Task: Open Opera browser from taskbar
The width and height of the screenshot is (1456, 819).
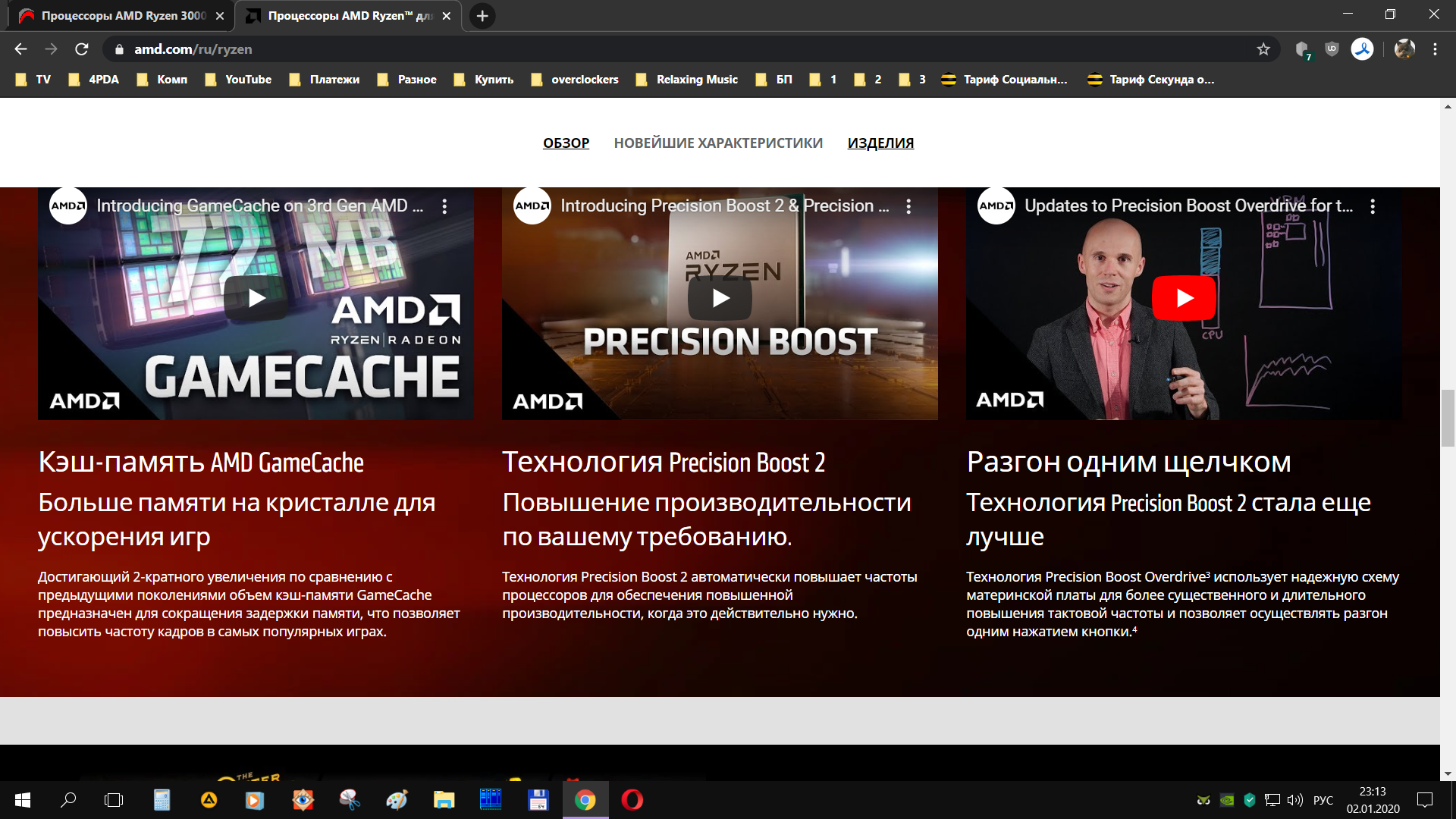Action: 632,800
